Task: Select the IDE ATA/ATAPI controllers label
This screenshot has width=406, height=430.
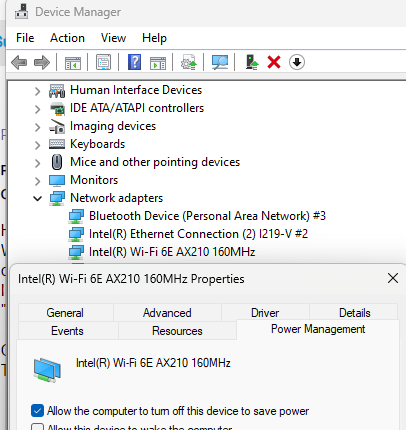Action: click(x=137, y=108)
